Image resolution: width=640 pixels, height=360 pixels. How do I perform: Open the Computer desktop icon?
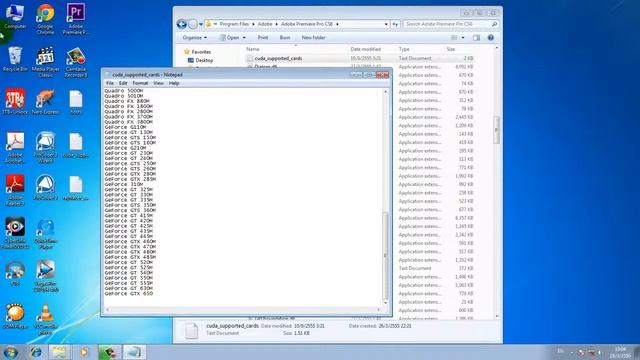[x=15, y=16]
